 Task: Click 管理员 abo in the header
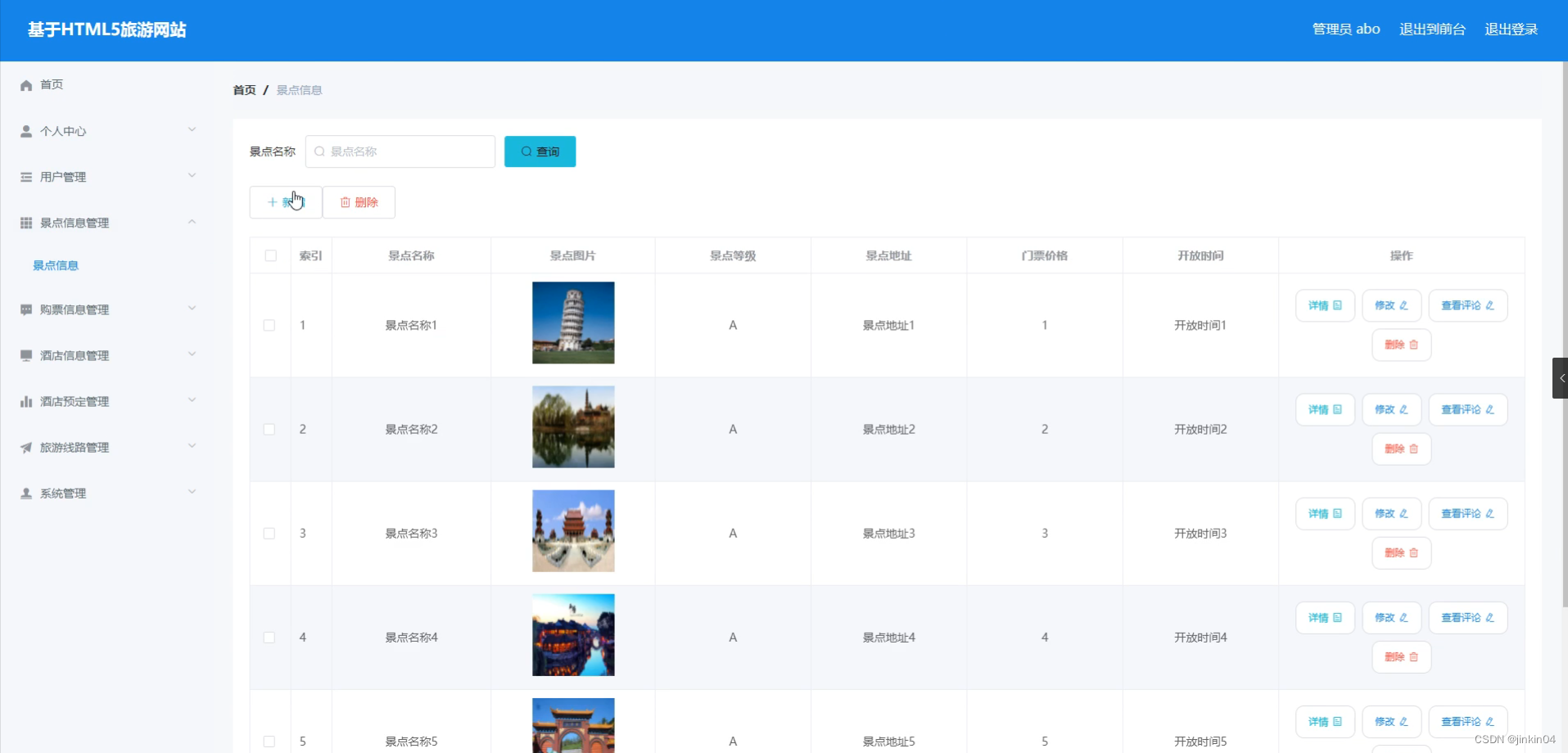1346,29
